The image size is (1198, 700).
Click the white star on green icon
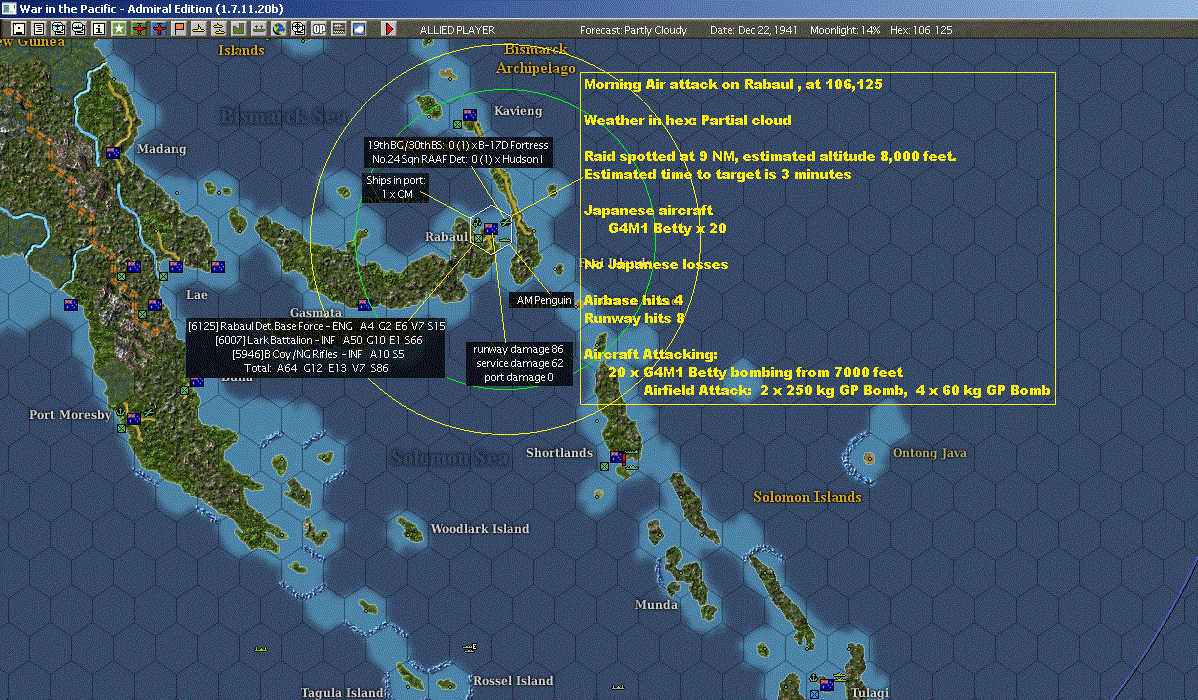(x=118, y=29)
